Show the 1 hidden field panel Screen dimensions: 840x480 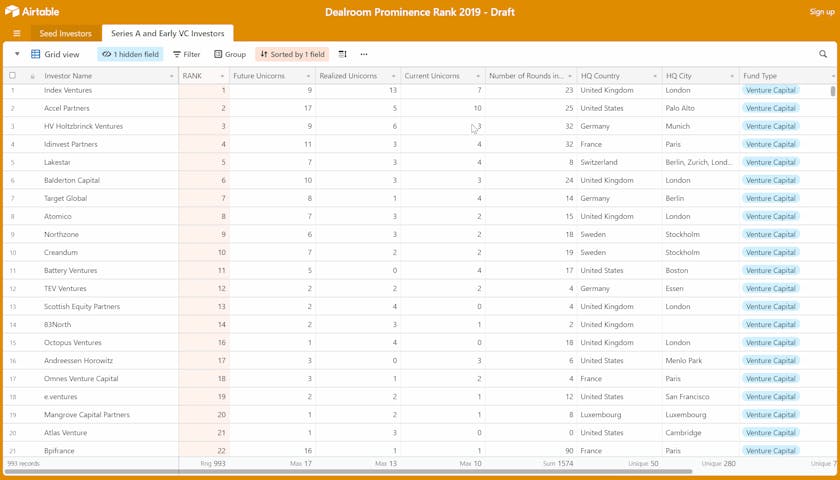[x=130, y=54]
